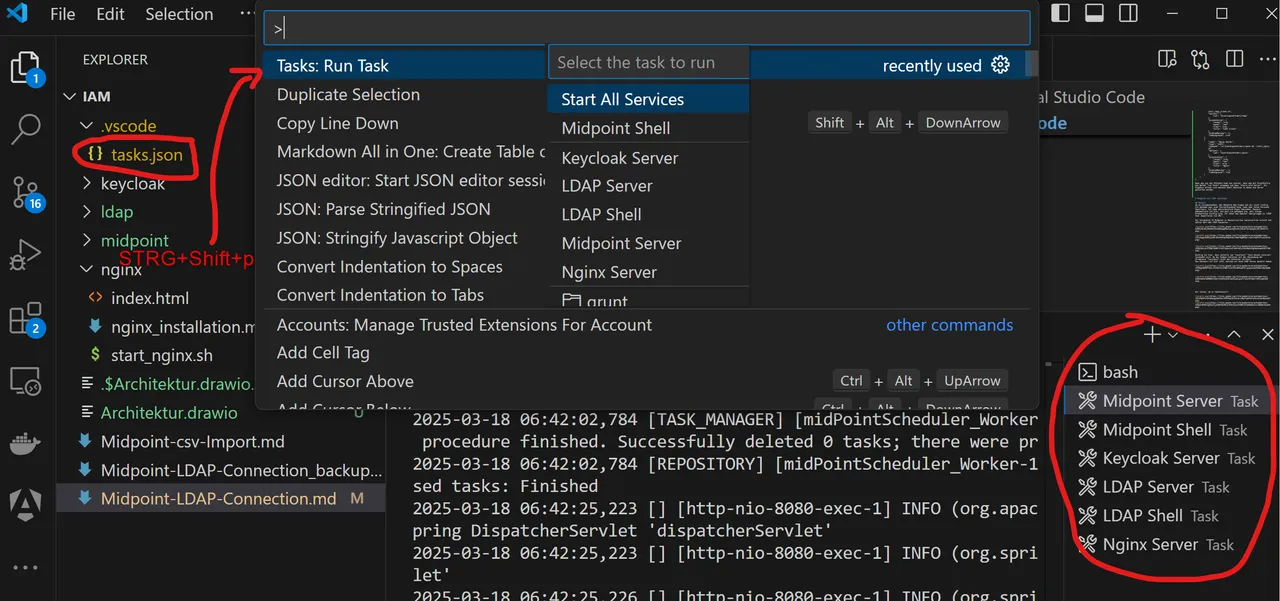Run the 'Start All Services' task
The image size is (1280, 601).
649,99
